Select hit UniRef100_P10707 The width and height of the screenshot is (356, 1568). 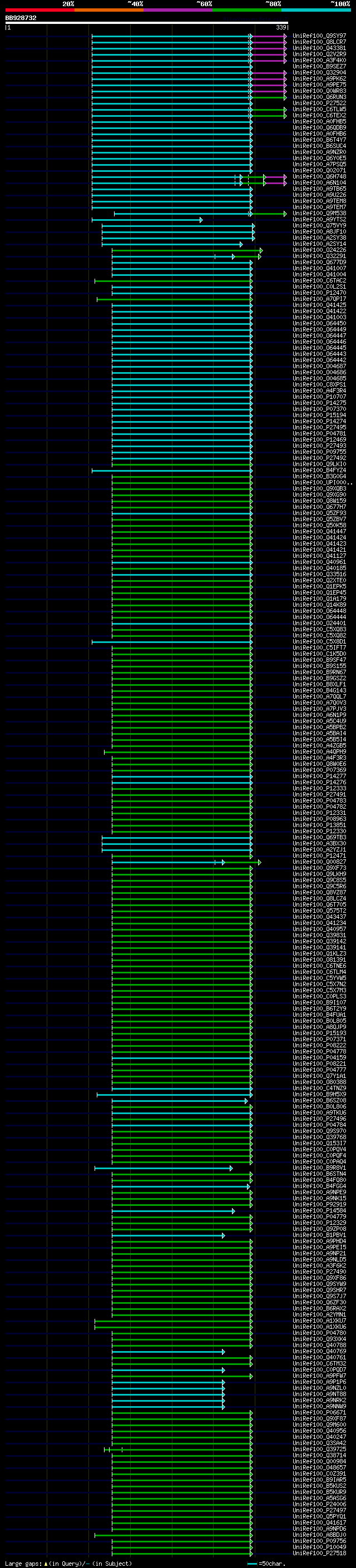[319, 397]
